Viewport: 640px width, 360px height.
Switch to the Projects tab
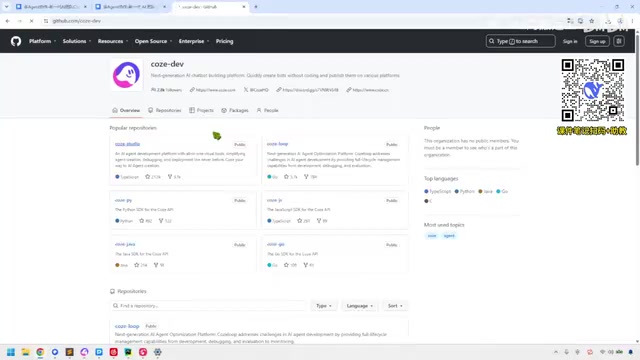click(x=201, y=110)
